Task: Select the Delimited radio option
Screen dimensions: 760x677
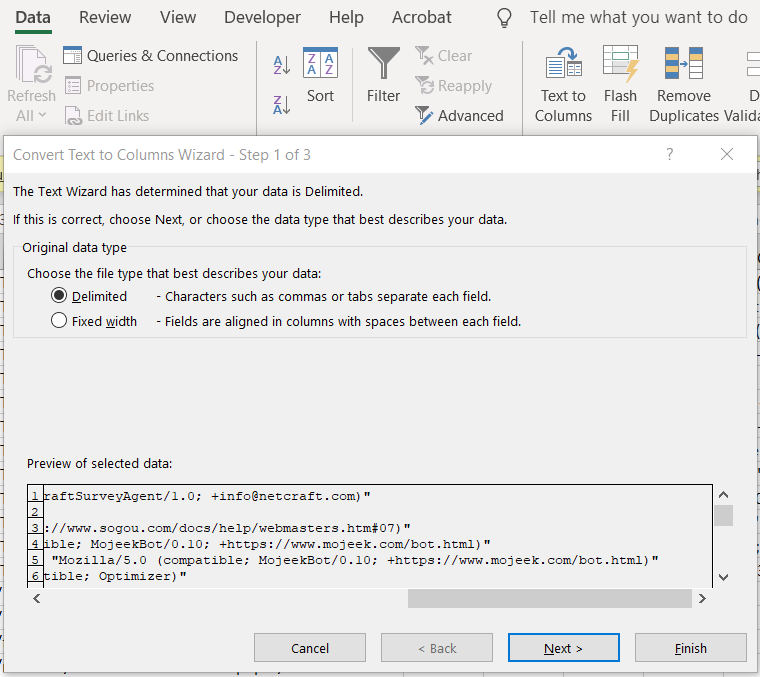Action: (x=59, y=296)
